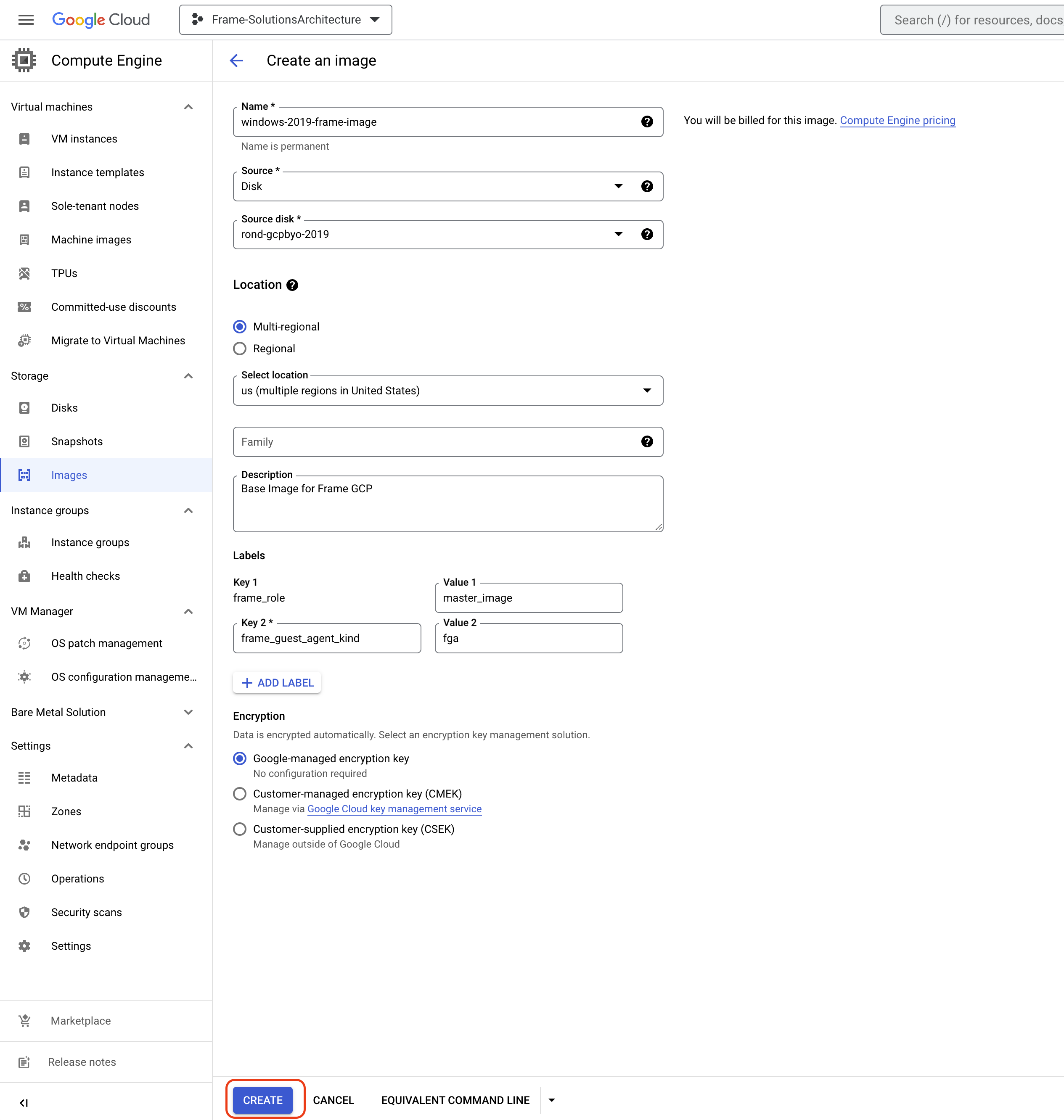Open the Source disk dropdown

pyautogui.click(x=618, y=234)
